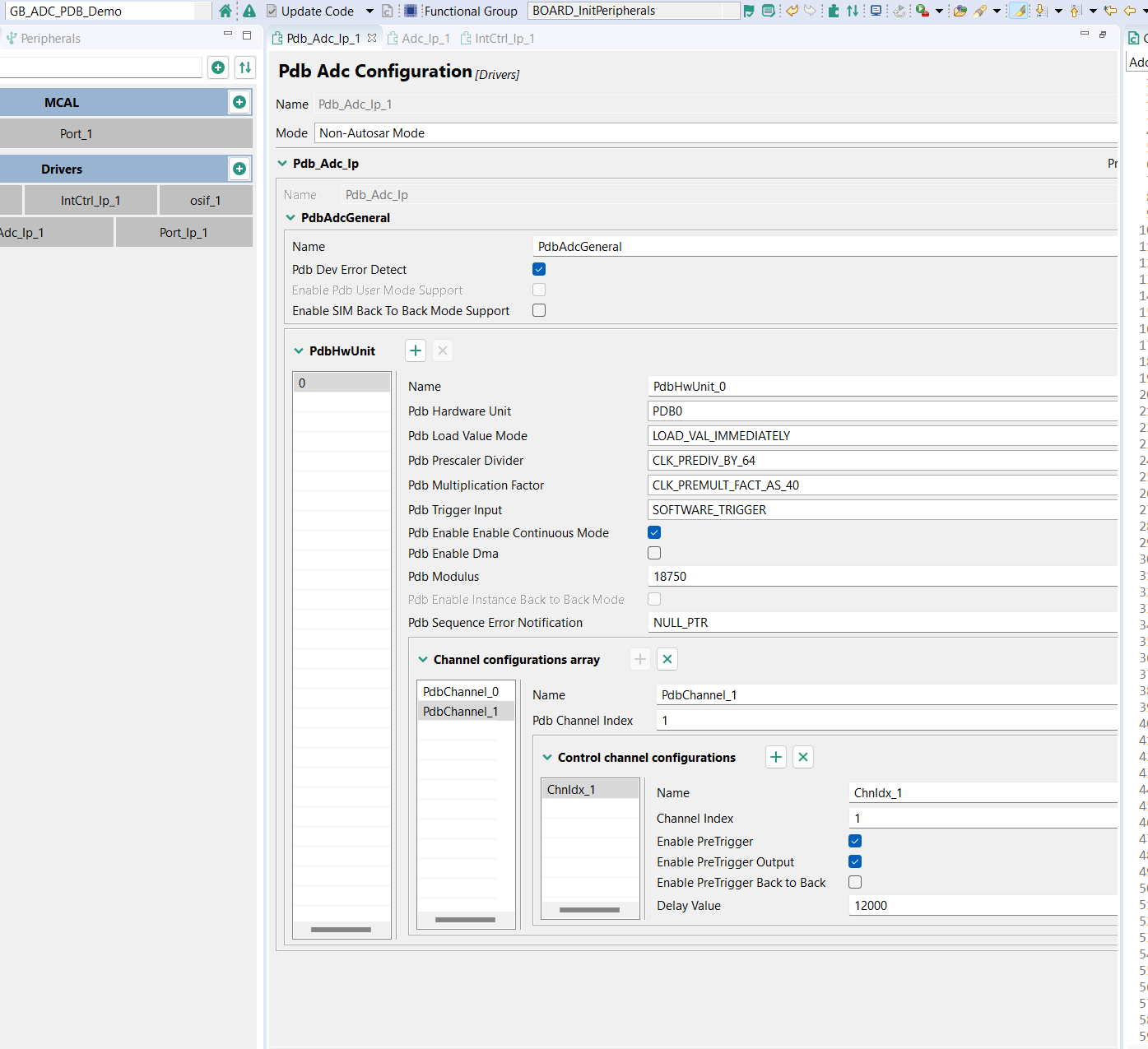
Task: Toggle the highlighter marker toolbar icon
Action: tap(1019, 11)
